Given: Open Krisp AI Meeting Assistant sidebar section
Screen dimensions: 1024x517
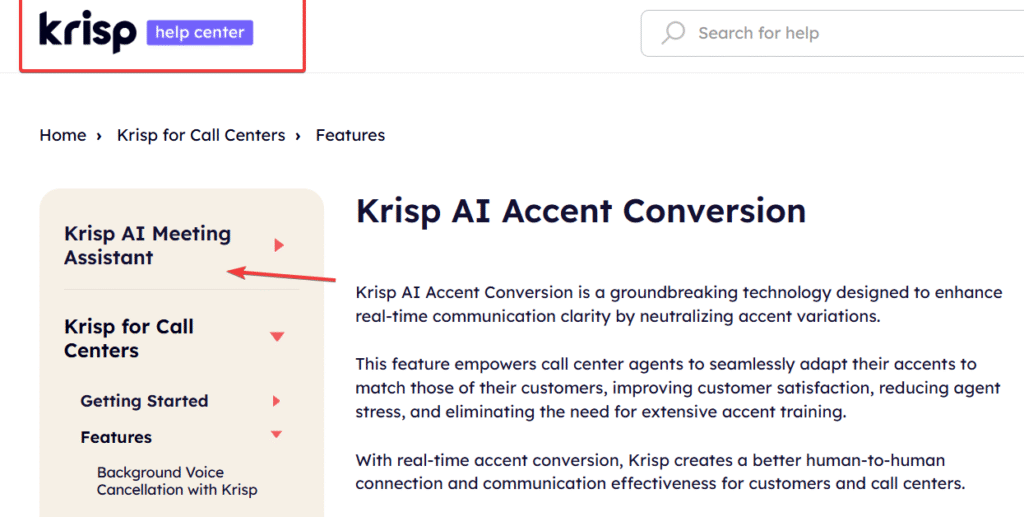Looking at the screenshot, I should 147,245.
